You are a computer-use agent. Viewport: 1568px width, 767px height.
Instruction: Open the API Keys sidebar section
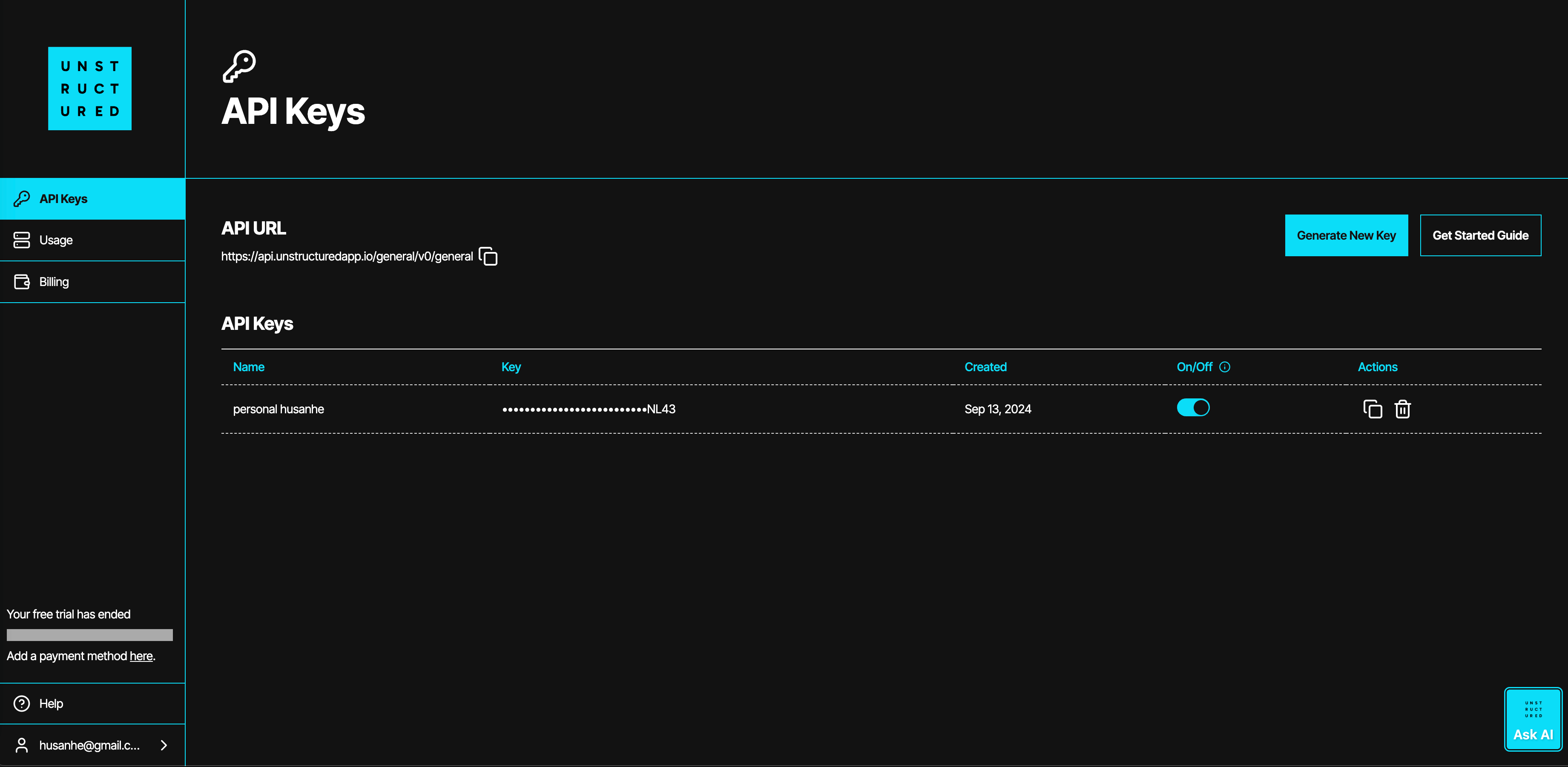[x=92, y=199]
